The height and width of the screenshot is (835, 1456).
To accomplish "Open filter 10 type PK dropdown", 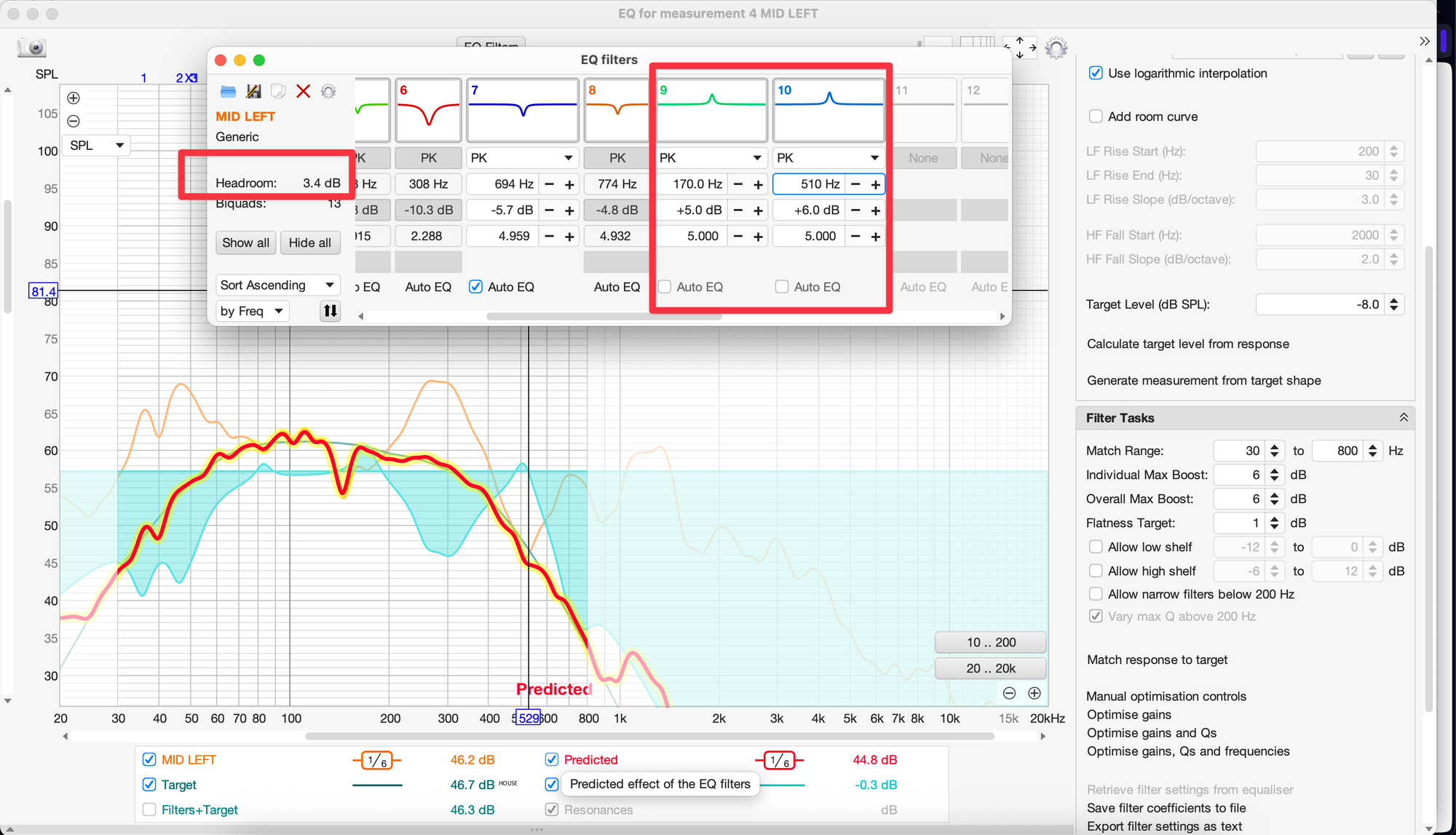I will pyautogui.click(x=828, y=158).
